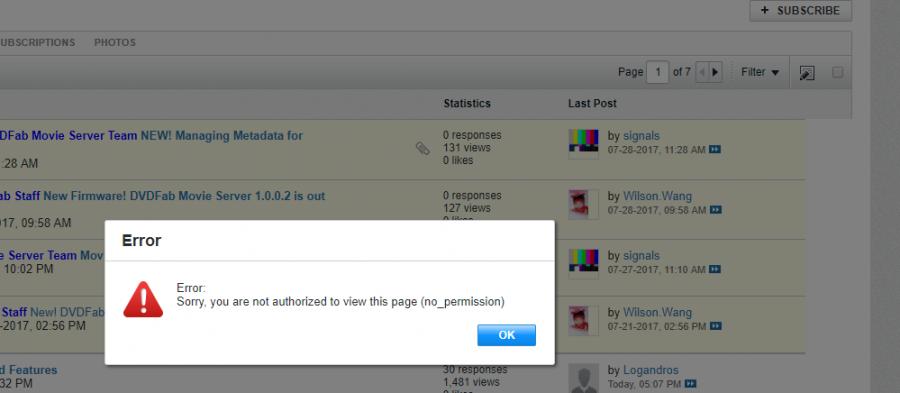Toggle the select-all topics checkbox
This screenshot has height=393, width=900.
coord(837,72)
